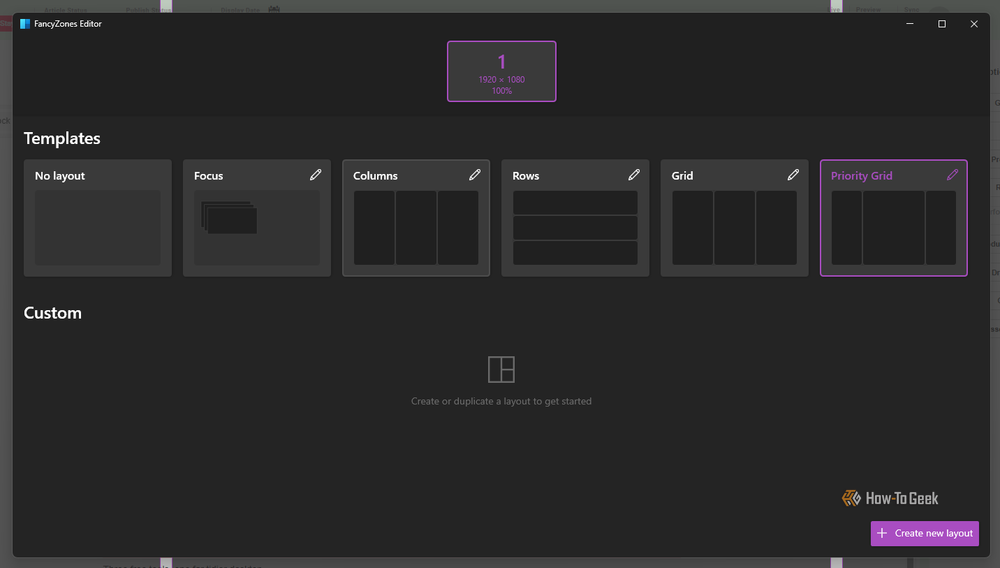Edit the Columns template with pencil icon

click(474, 175)
